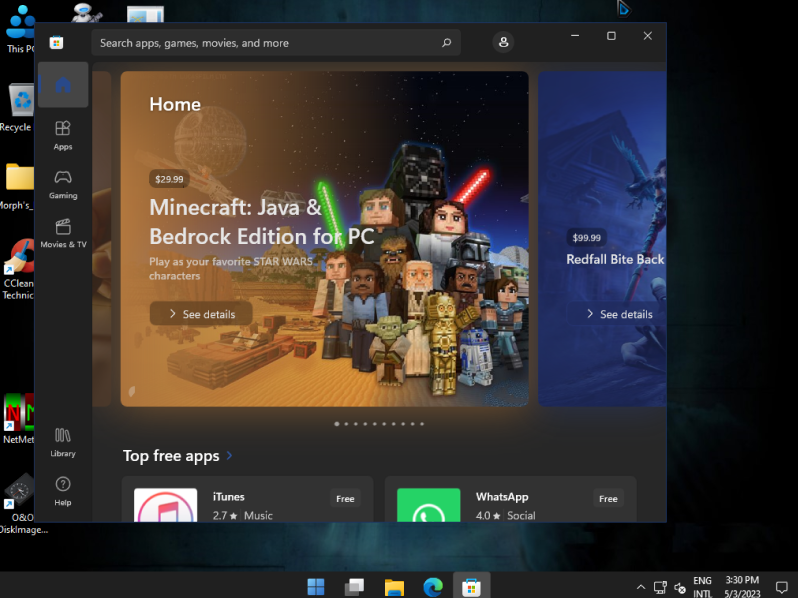Expand Top free apps using the chevron arrow
Image resolution: width=798 pixels, height=598 pixels.
point(230,455)
